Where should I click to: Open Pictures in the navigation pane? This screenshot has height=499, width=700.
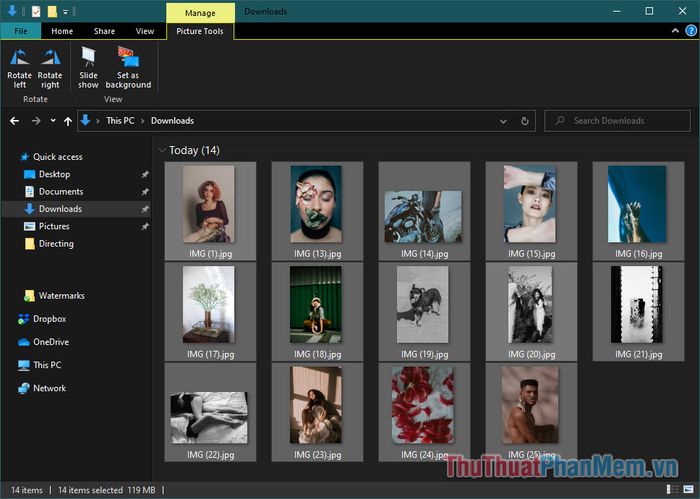(54, 226)
